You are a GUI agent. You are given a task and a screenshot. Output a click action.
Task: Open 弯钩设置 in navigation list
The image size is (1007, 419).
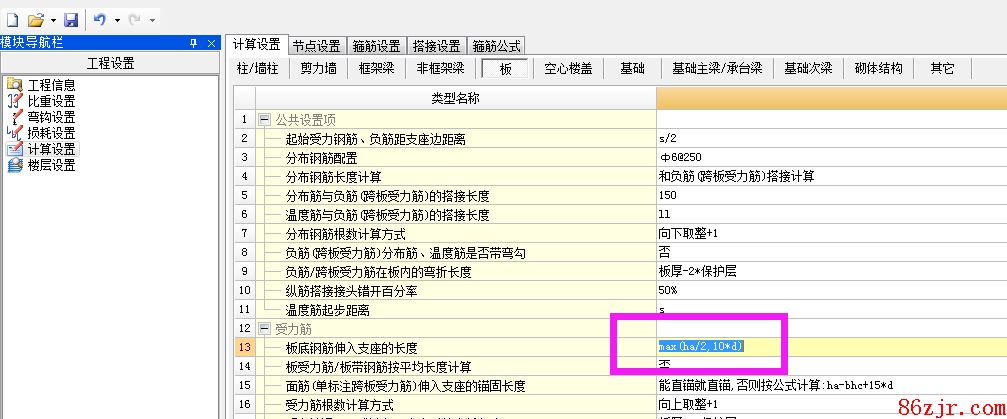coord(50,117)
